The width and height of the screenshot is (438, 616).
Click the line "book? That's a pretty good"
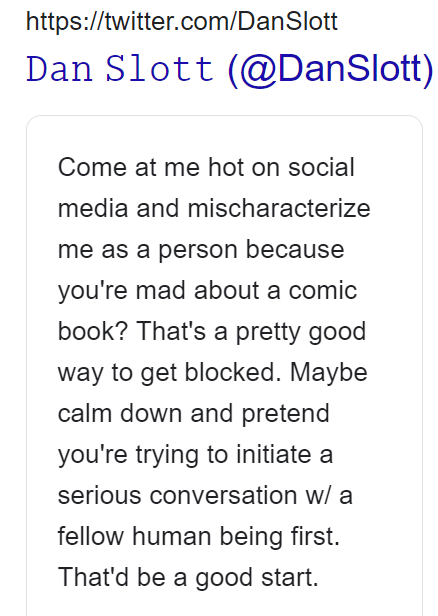click(x=212, y=331)
